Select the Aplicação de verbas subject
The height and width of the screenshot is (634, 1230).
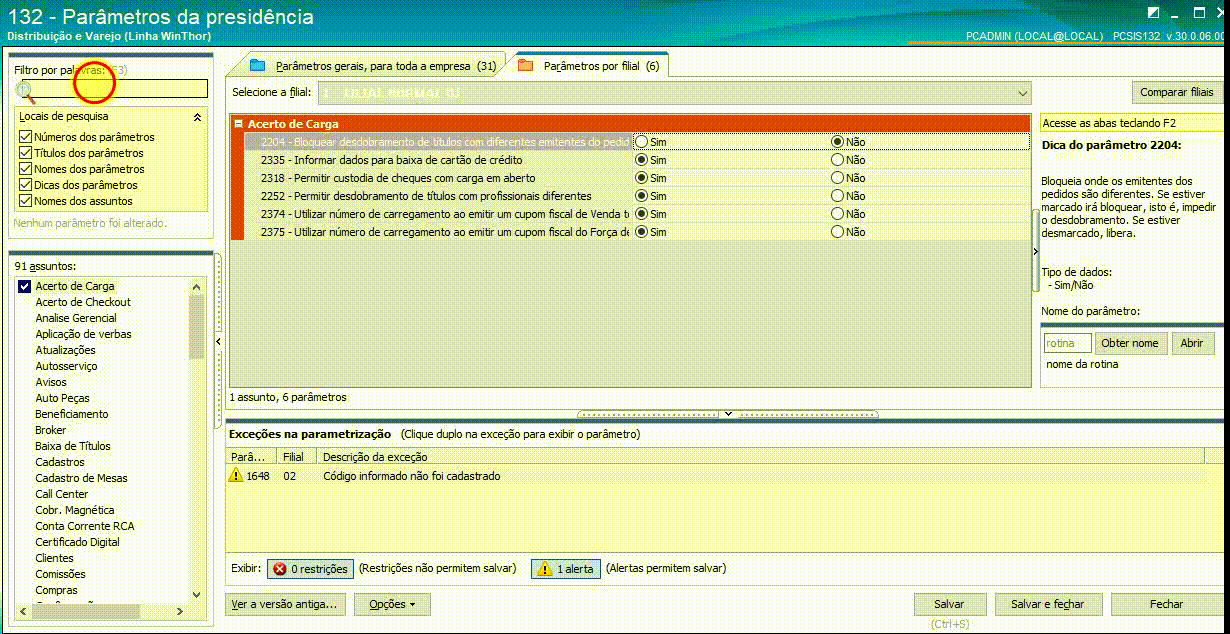(x=83, y=334)
